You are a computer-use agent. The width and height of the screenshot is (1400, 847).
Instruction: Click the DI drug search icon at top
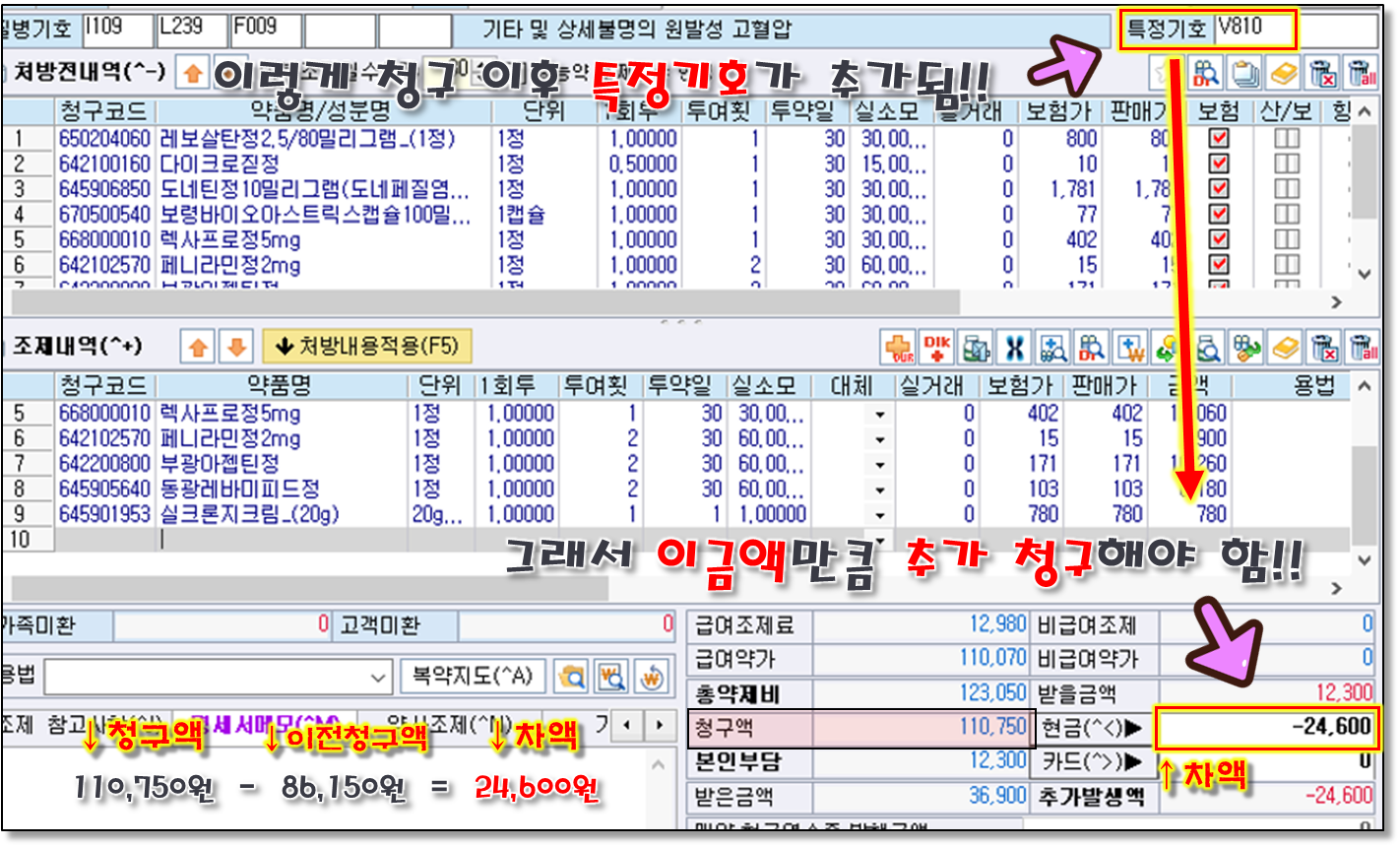[x=1207, y=74]
